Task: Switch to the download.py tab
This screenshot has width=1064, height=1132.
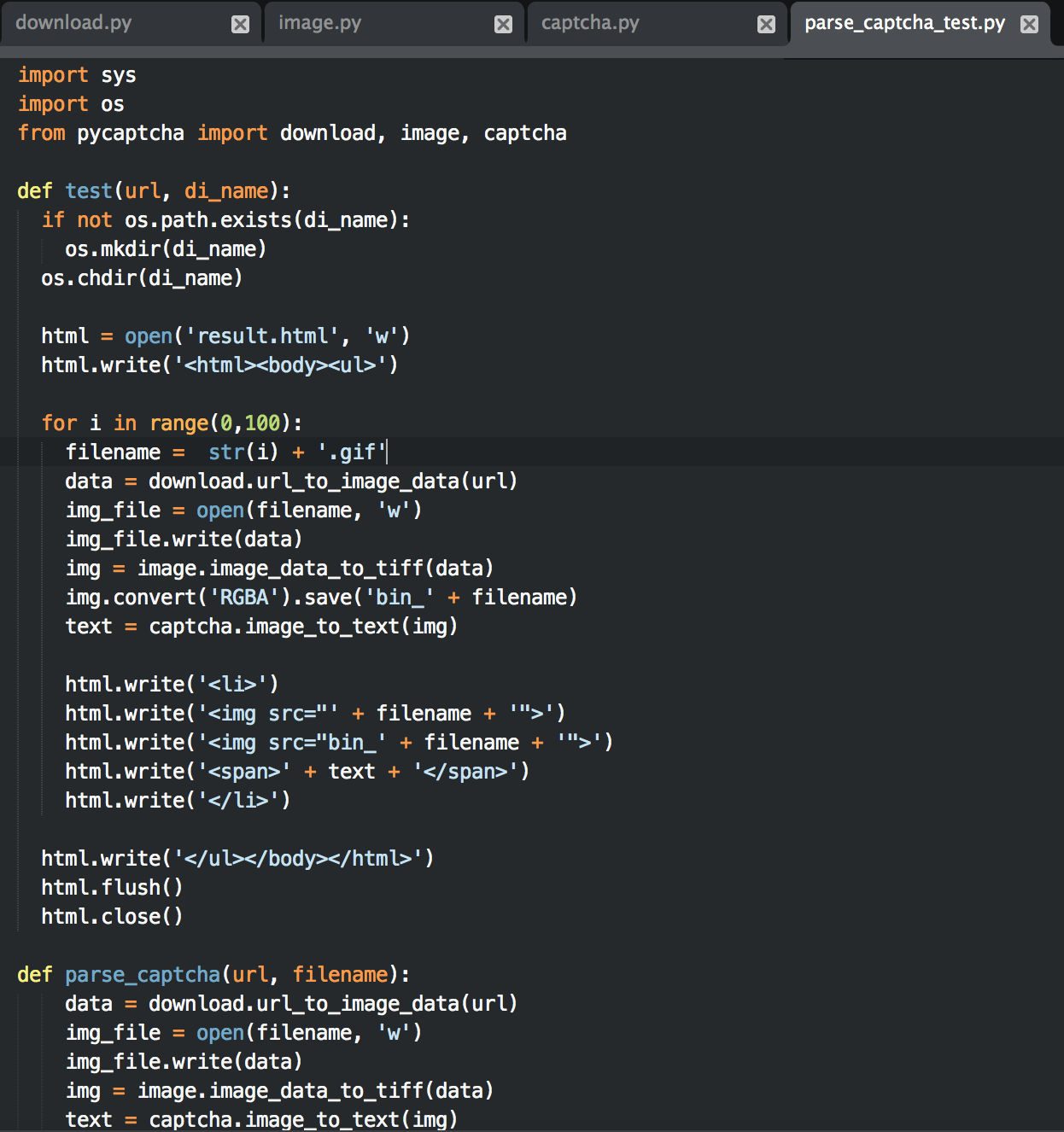Action: point(74,23)
